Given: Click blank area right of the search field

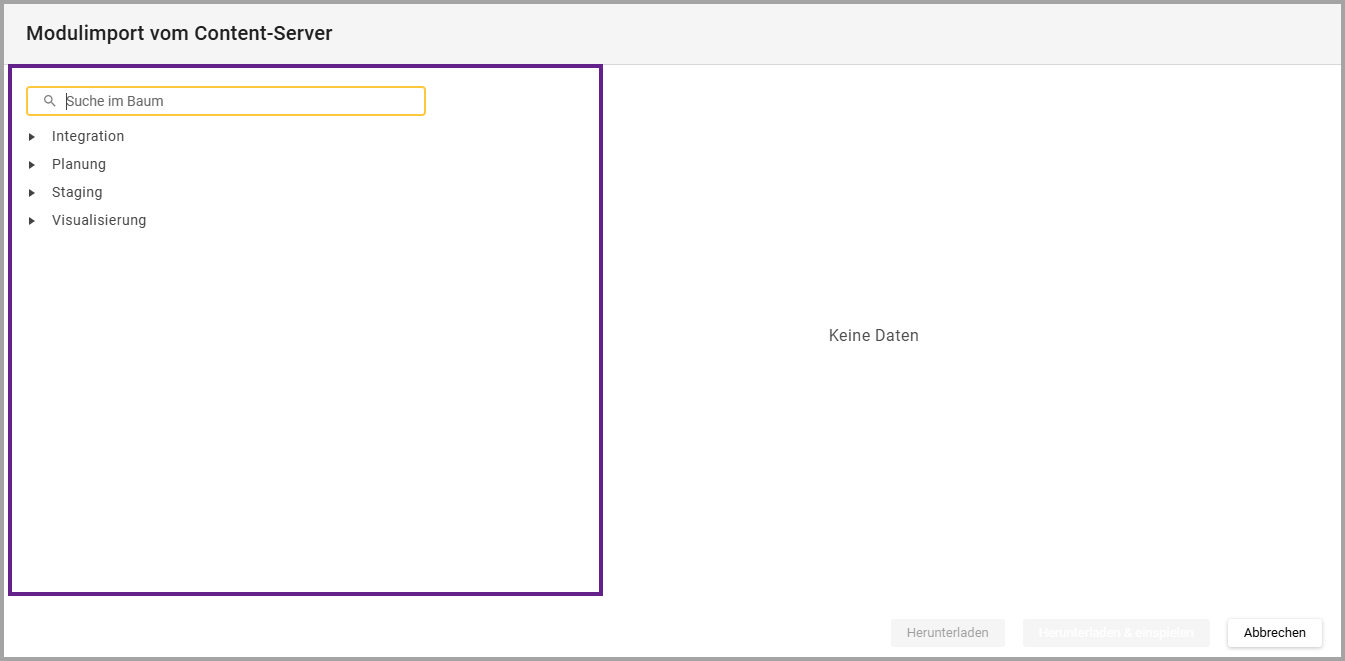Looking at the screenshot, I should pos(510,101).
